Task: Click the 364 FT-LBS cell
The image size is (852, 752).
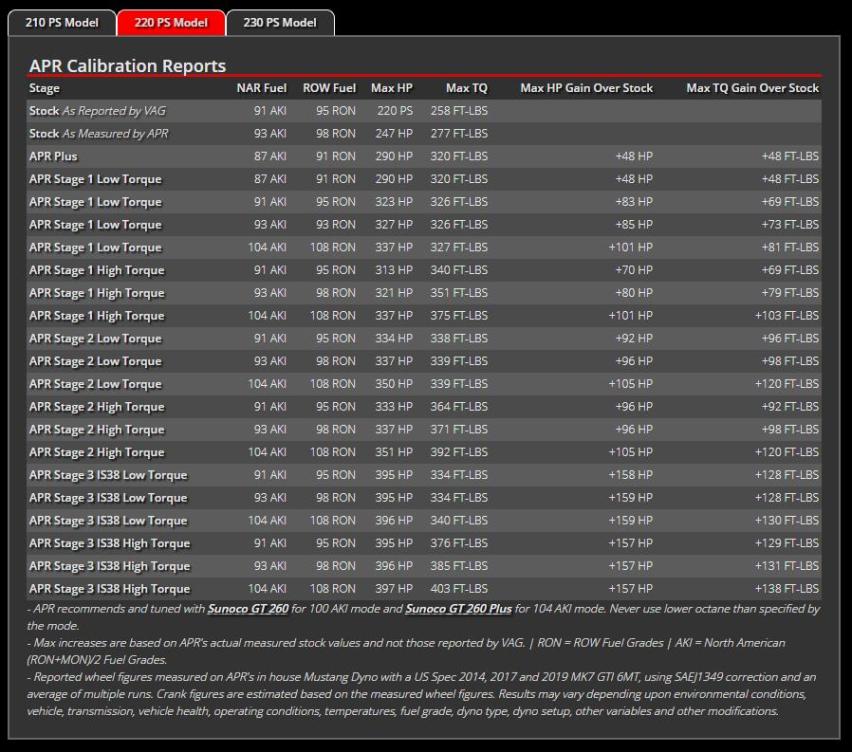Action: click(x=459, y=407)
